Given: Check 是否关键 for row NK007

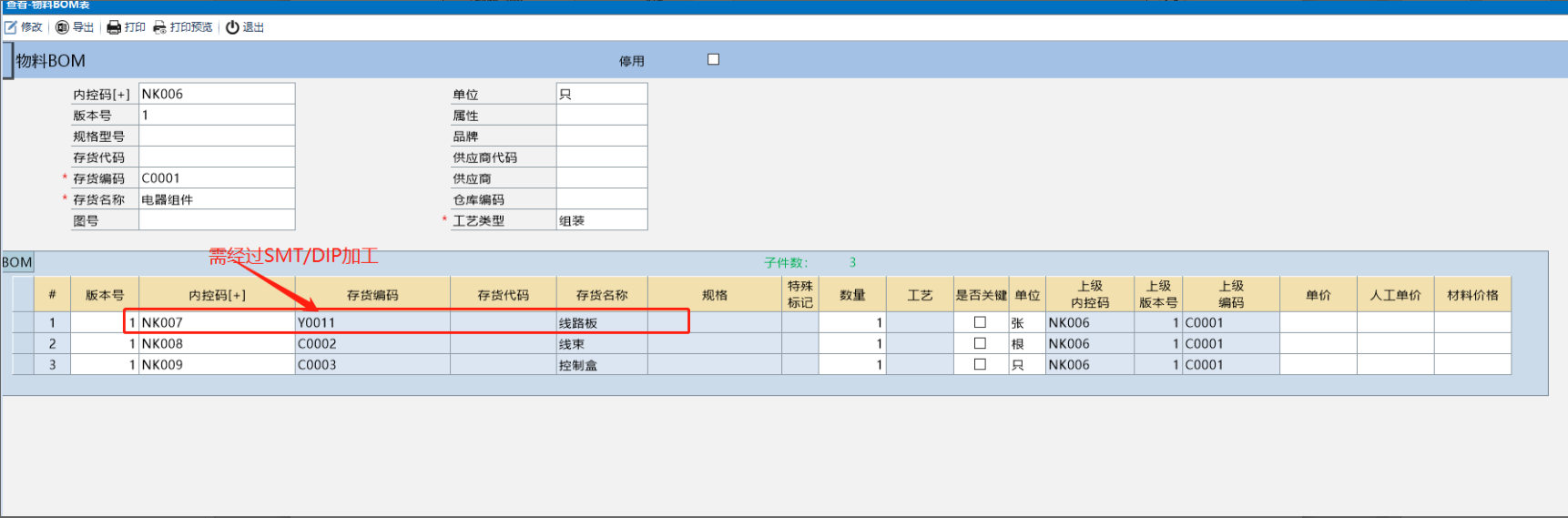Looking at the screenshot, I should [x=980, y=322].
